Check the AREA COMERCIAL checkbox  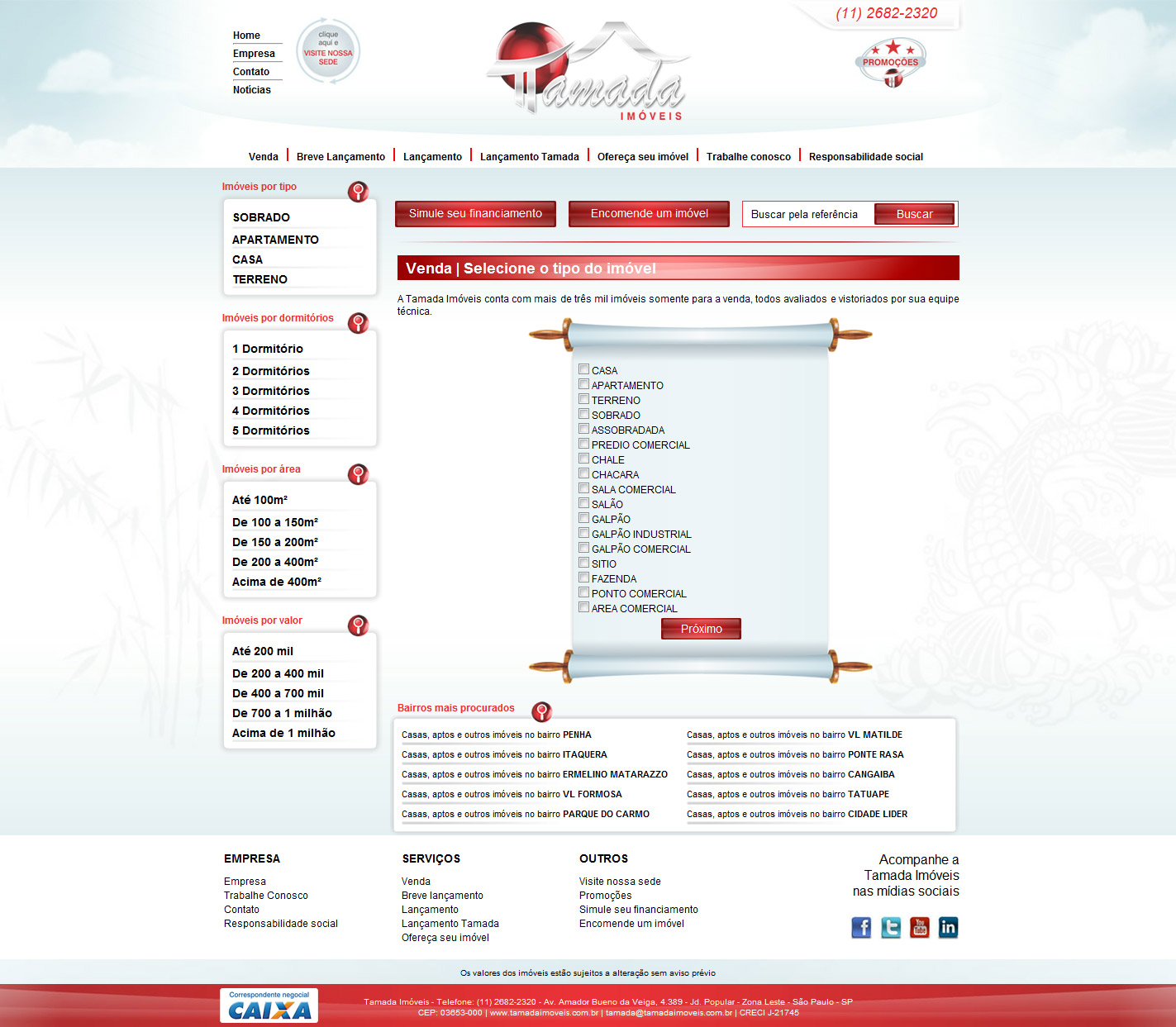584,607
